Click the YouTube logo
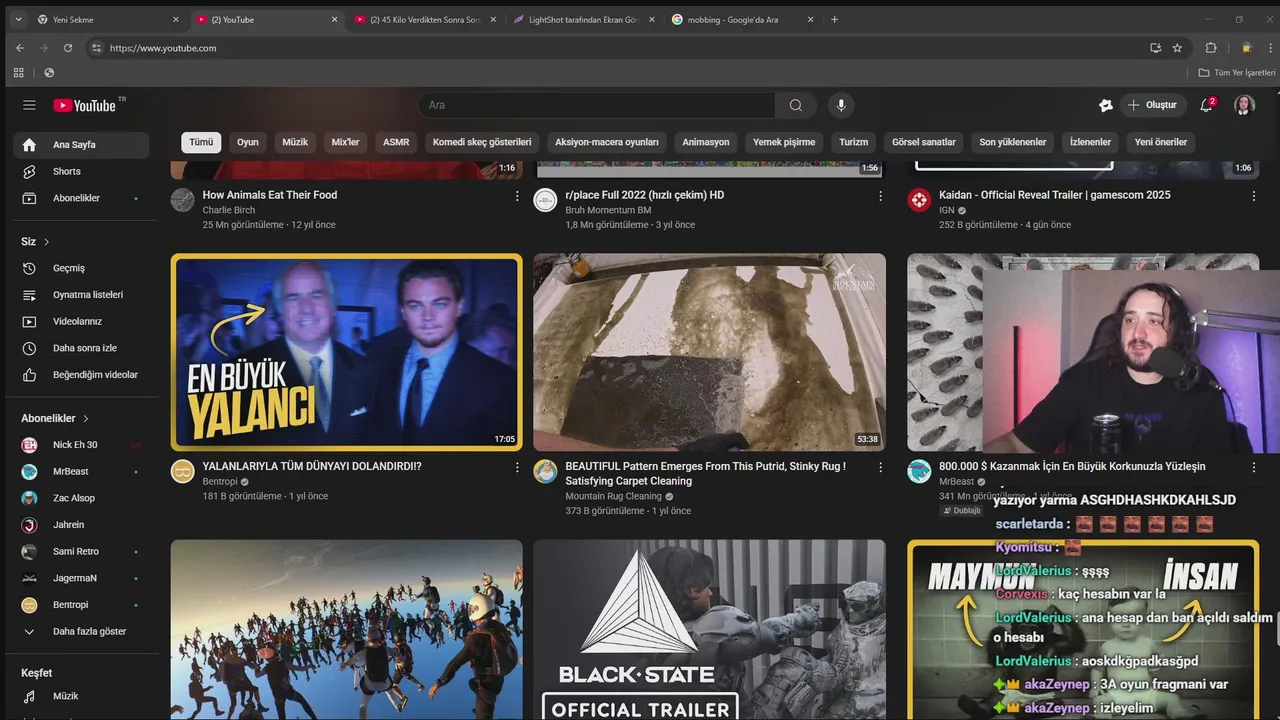 pyautogui.click(x=85, y=105)
